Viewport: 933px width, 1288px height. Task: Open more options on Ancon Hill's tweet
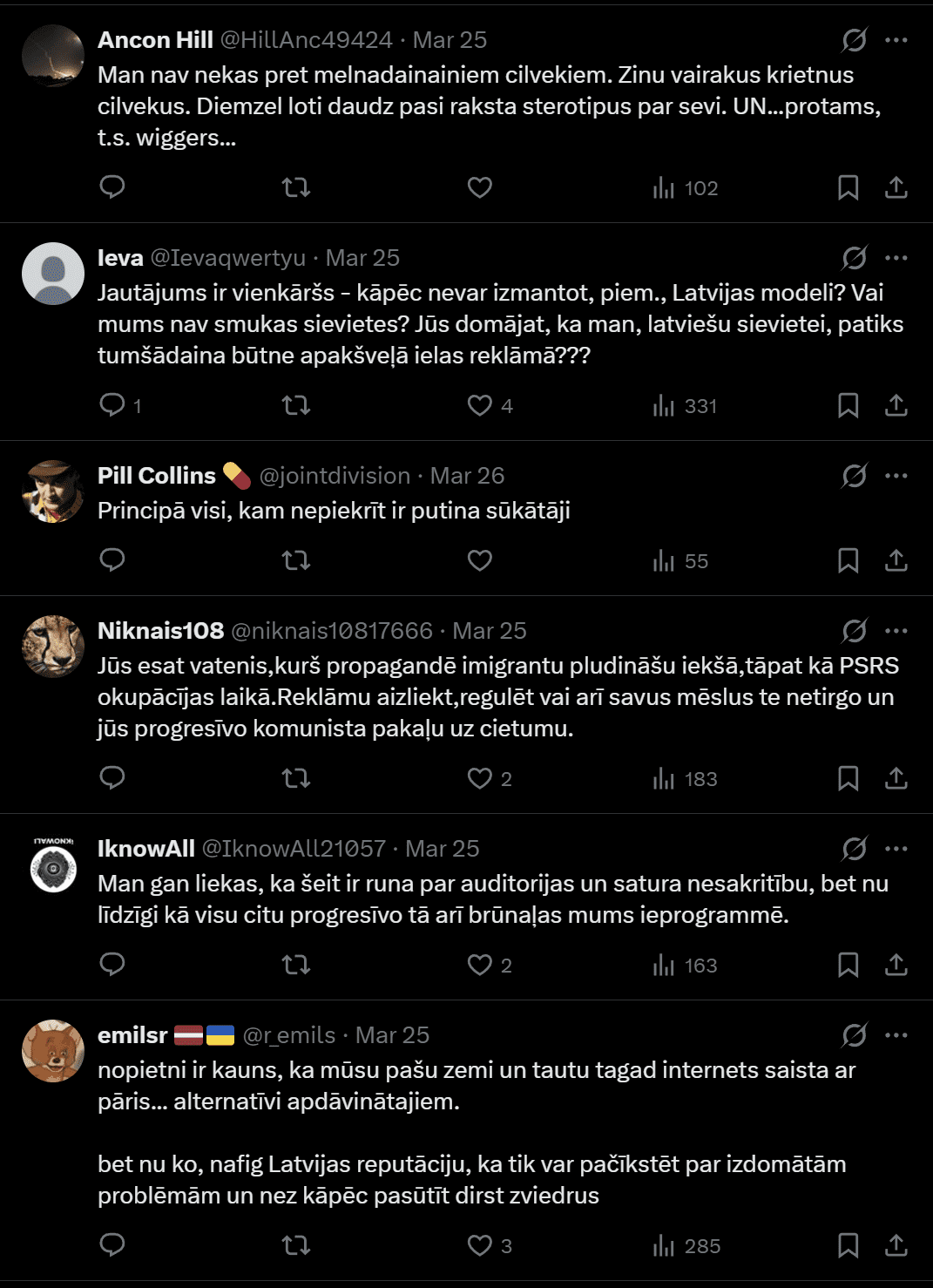click(896, 40)
